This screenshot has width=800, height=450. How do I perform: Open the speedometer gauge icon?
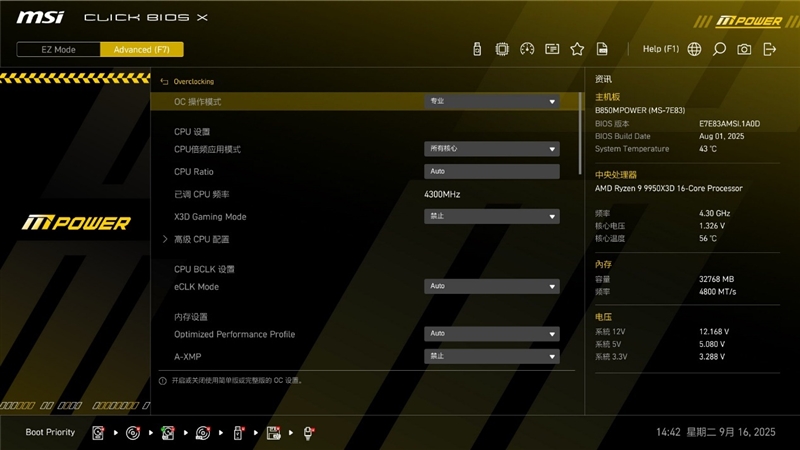(x=527, y=49)
